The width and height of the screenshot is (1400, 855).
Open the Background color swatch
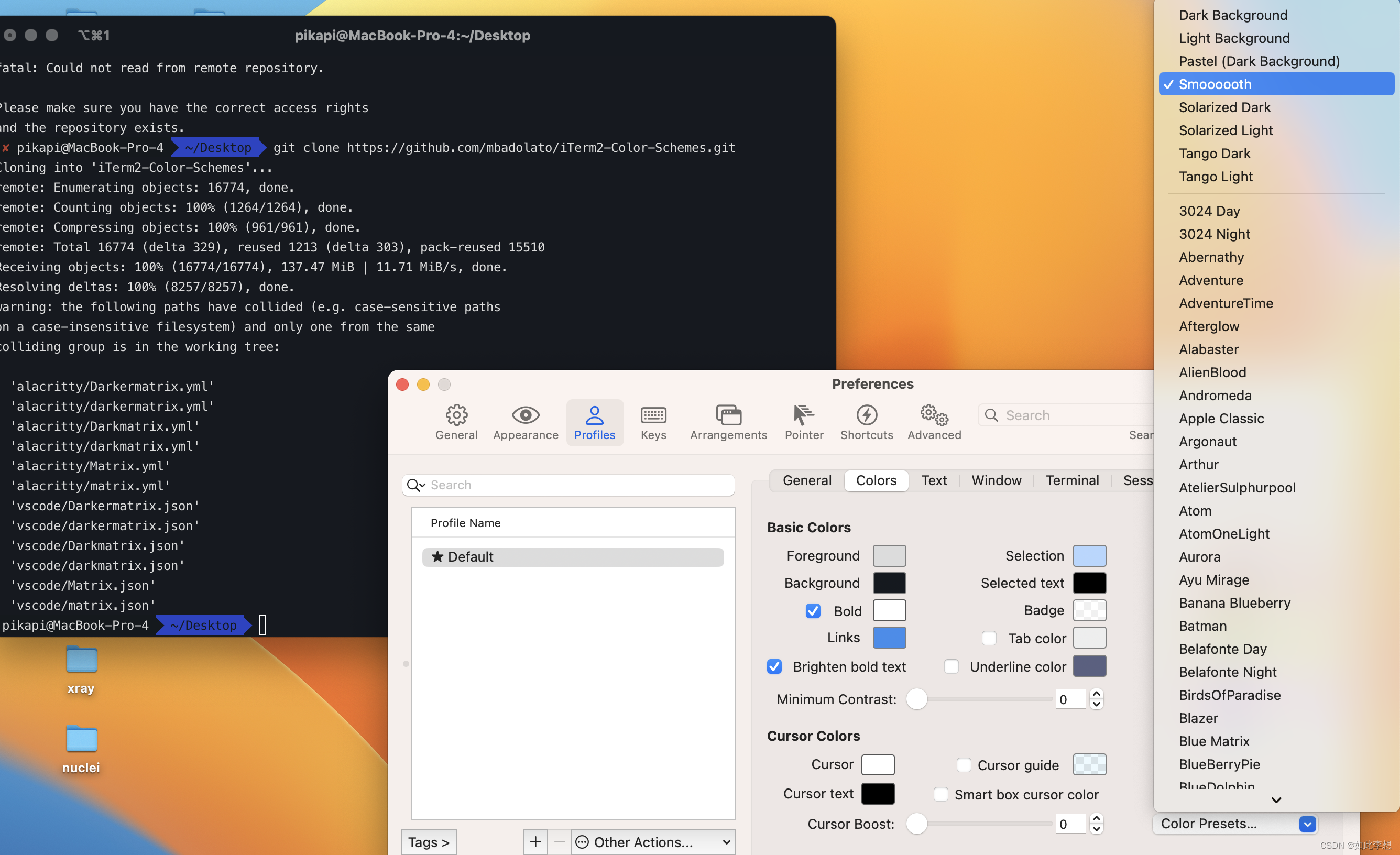tap(889, 582)
